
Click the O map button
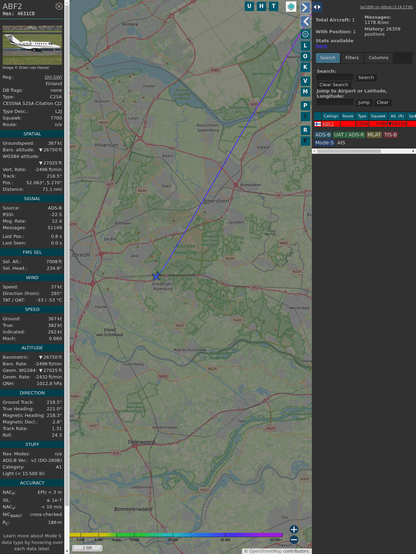click(x=305, y=56)
